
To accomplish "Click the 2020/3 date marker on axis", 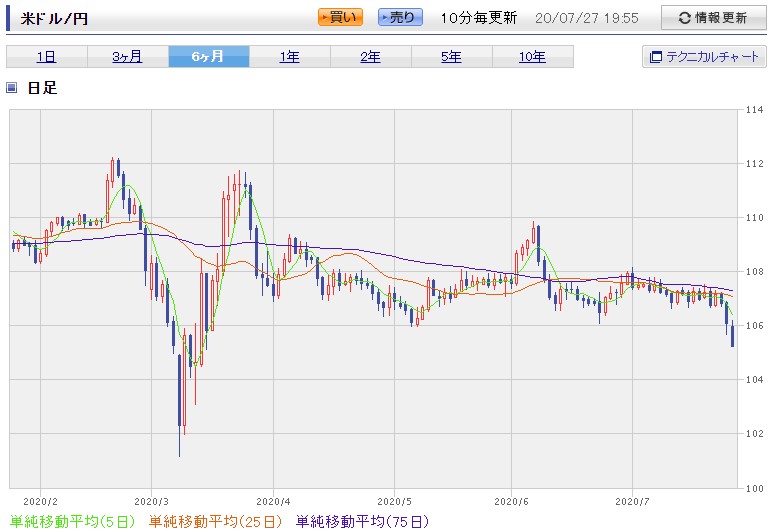I will tap(151, 501).
